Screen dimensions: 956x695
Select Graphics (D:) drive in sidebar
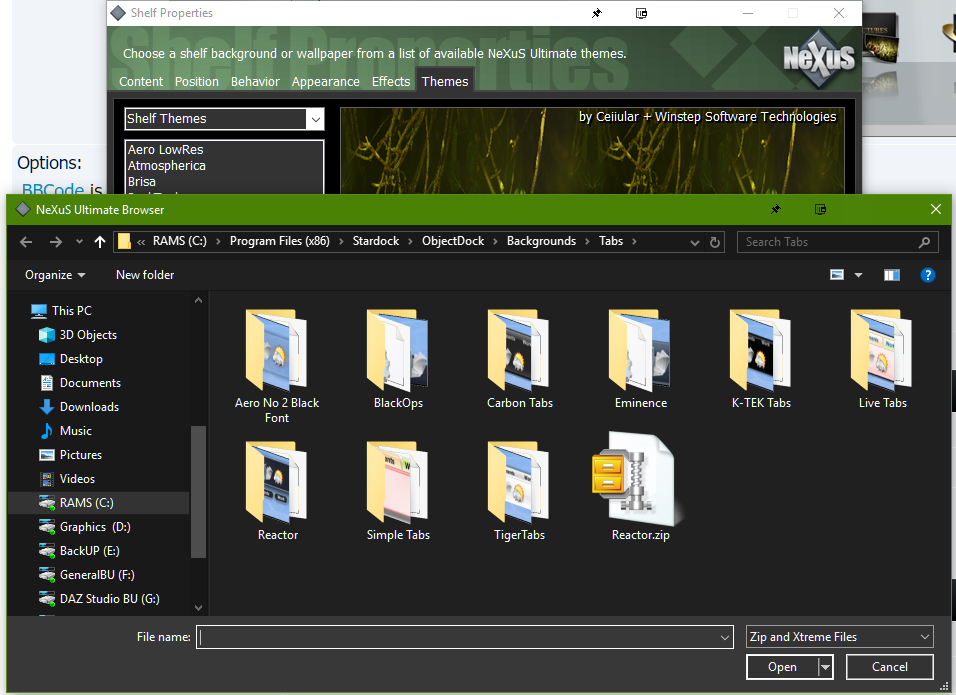point(95,527)
